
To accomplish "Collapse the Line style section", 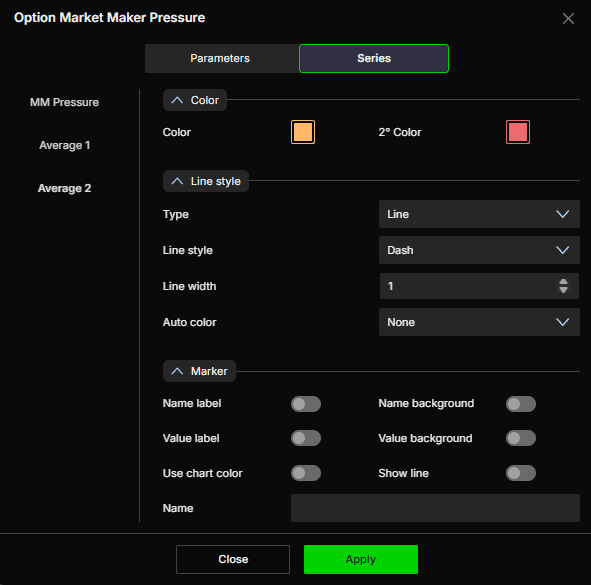I will pyautogui.click(x=205, y=181).
